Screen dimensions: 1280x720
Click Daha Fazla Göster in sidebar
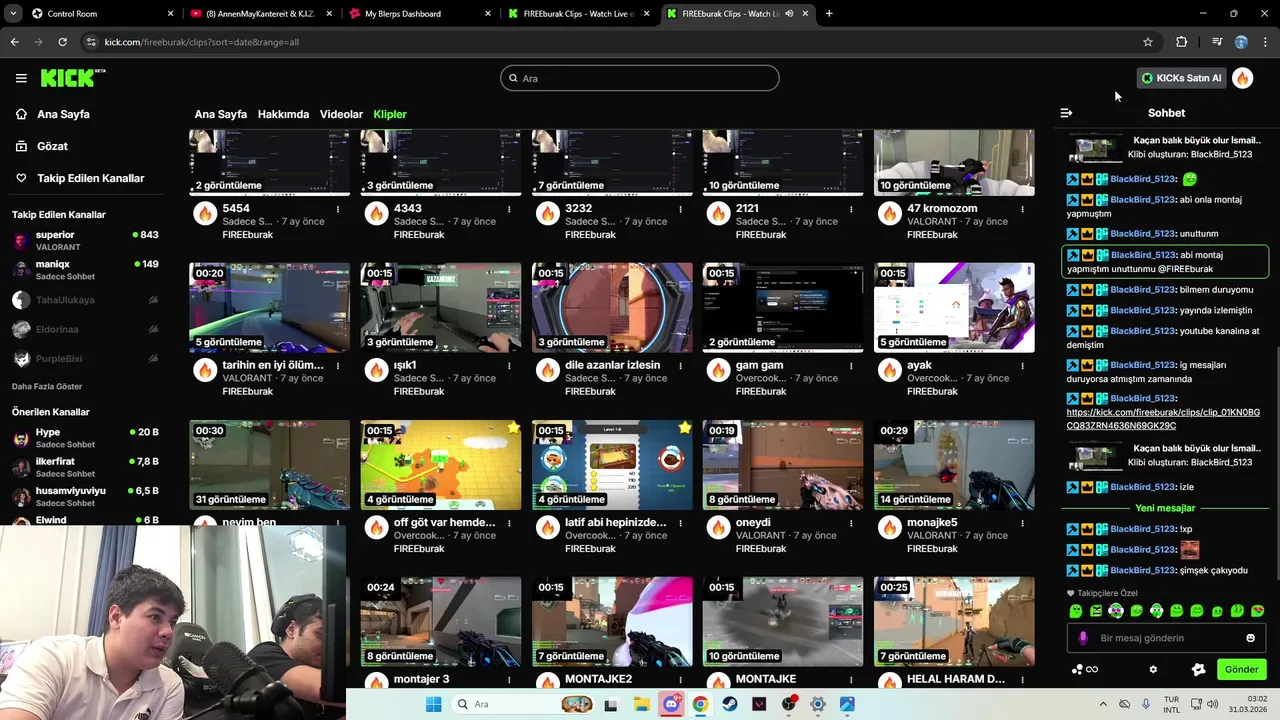47,386
